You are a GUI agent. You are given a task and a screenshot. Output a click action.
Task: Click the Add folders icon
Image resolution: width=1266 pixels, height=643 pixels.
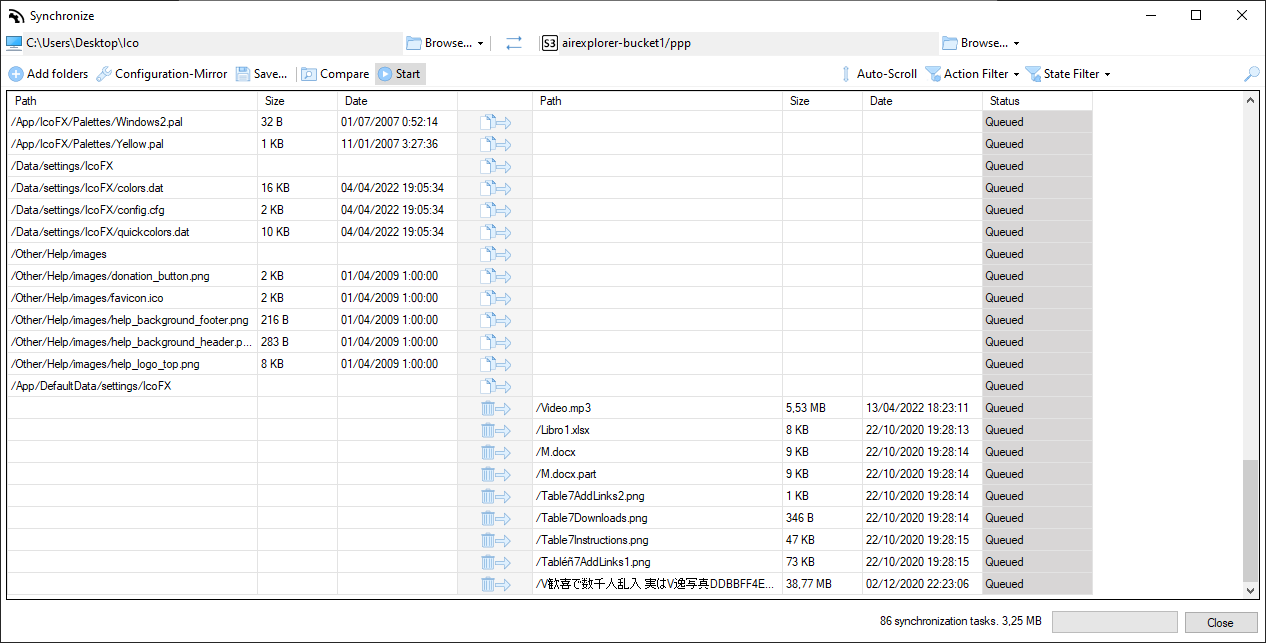coord(16,73)
